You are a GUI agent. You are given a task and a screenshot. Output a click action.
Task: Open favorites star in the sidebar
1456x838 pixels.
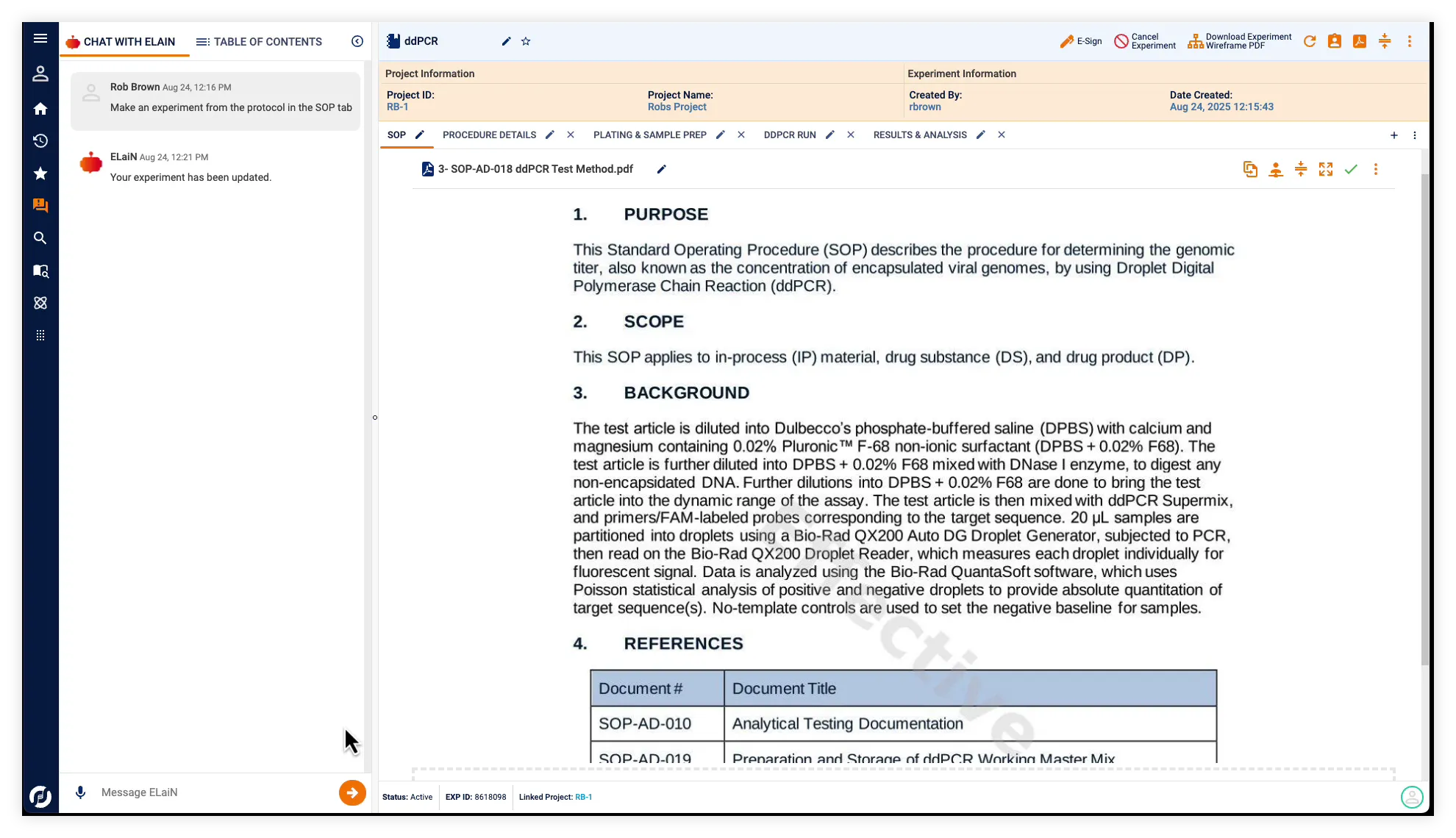40,173
